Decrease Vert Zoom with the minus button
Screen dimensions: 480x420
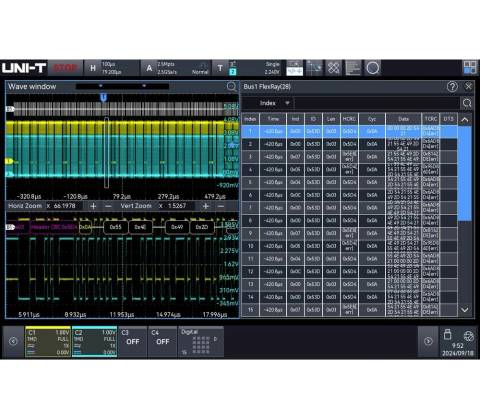tap(221, 206)
